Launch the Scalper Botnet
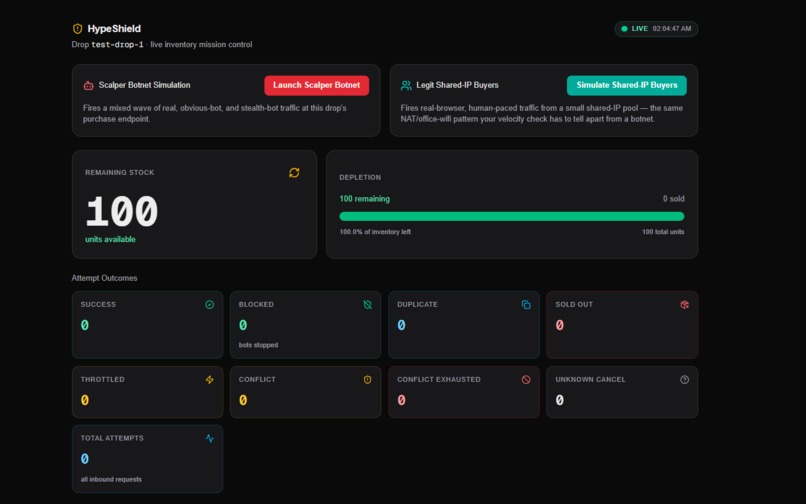The image size is (806, 504). click(317, 85)
